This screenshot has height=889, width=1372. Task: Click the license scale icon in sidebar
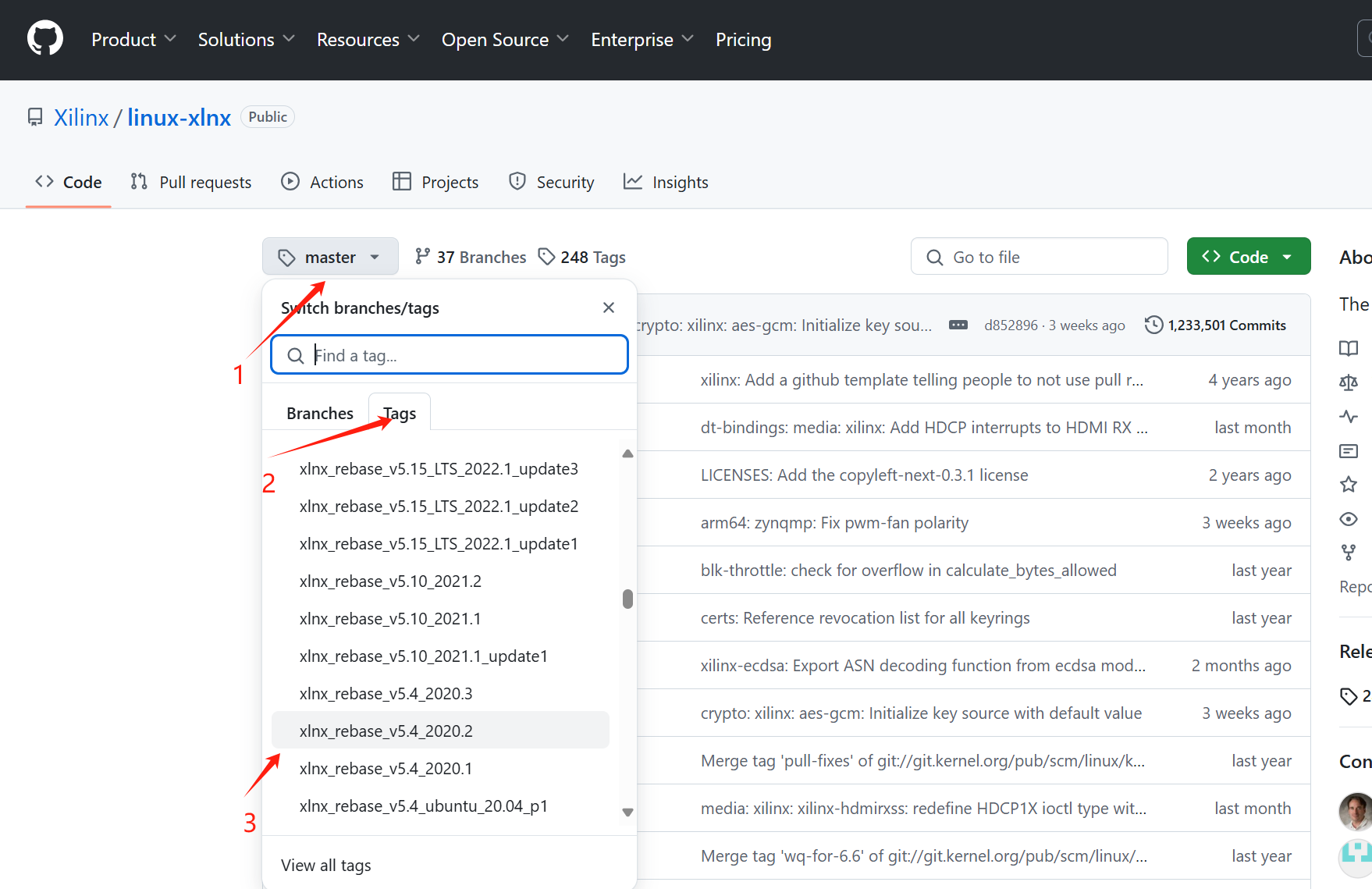tap(1349, 382)
